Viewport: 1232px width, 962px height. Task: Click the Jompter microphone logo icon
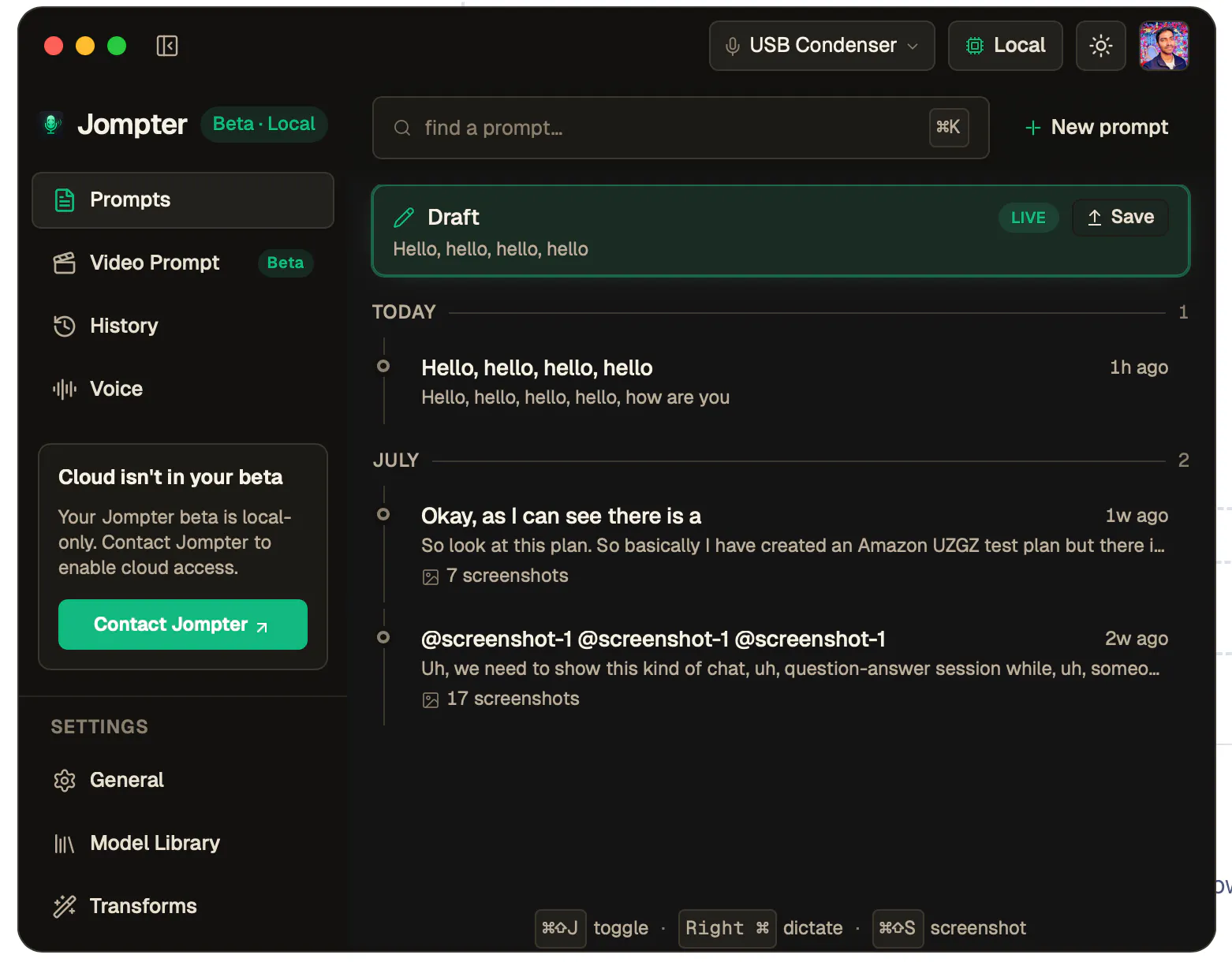52,124
